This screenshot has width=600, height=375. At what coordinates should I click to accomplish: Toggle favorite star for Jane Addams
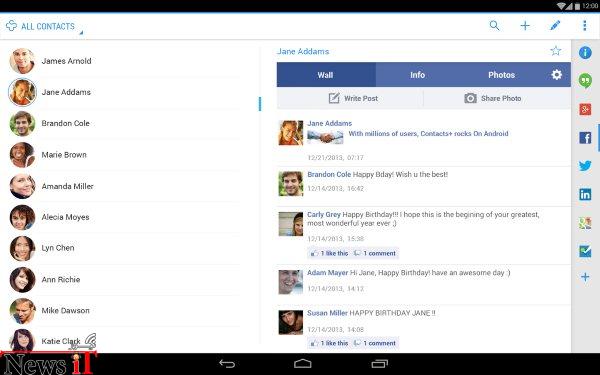556,51
